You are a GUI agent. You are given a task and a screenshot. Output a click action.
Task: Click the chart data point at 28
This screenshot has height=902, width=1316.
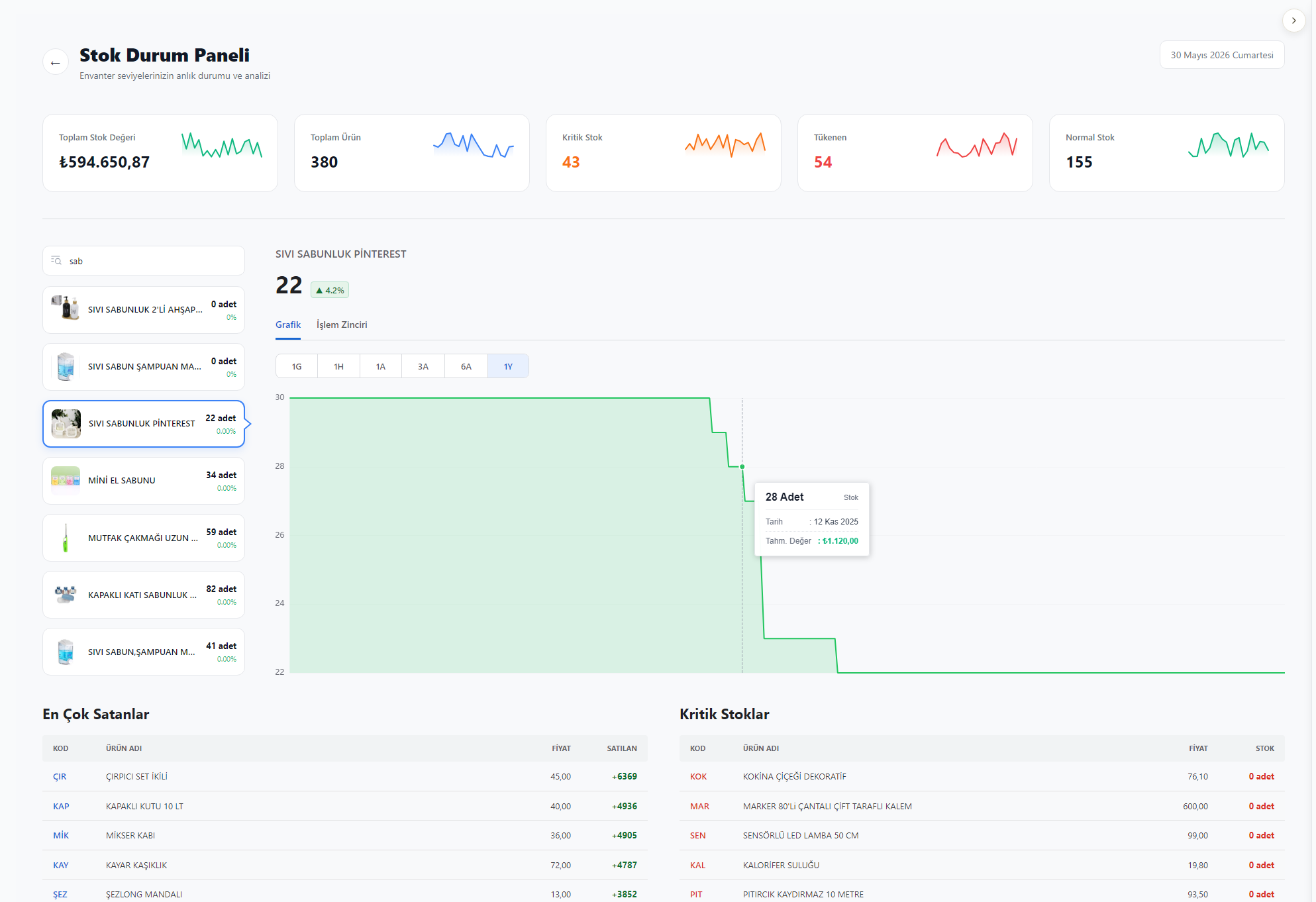tap(742, 467)
